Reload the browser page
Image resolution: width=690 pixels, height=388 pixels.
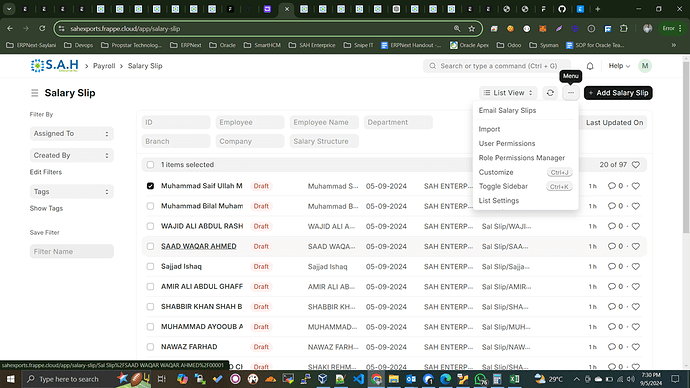click(x=42, y=29)
